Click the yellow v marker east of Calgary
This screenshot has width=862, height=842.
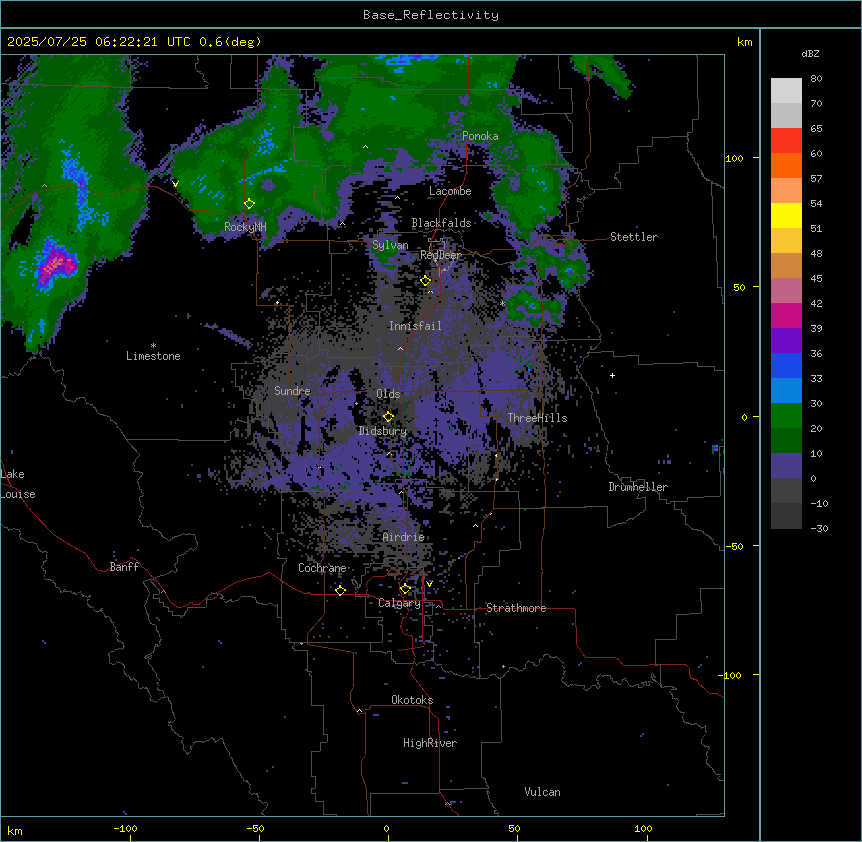tap(429, 584)
